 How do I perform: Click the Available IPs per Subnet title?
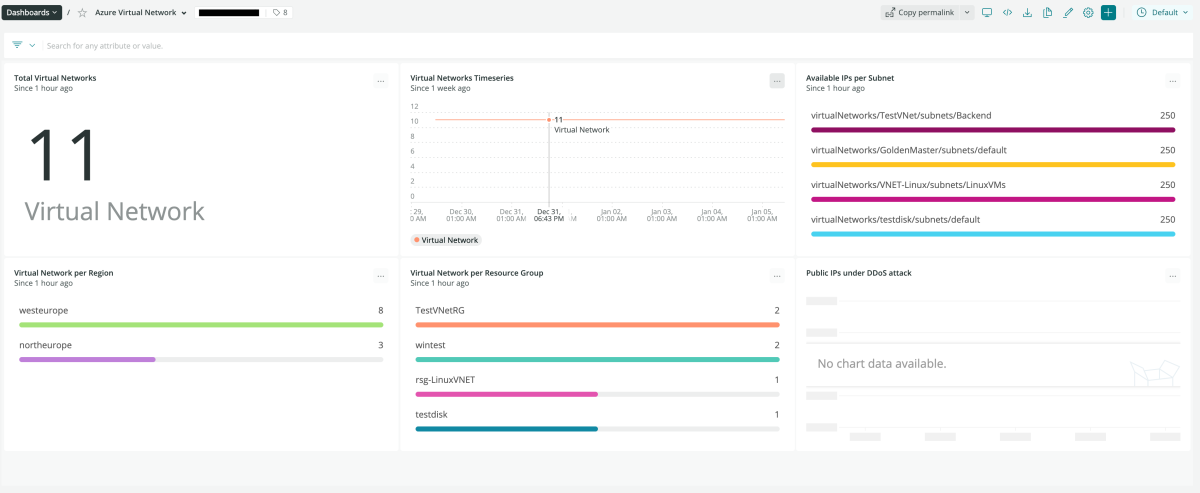pyautogui.click(x=850, y=77)
